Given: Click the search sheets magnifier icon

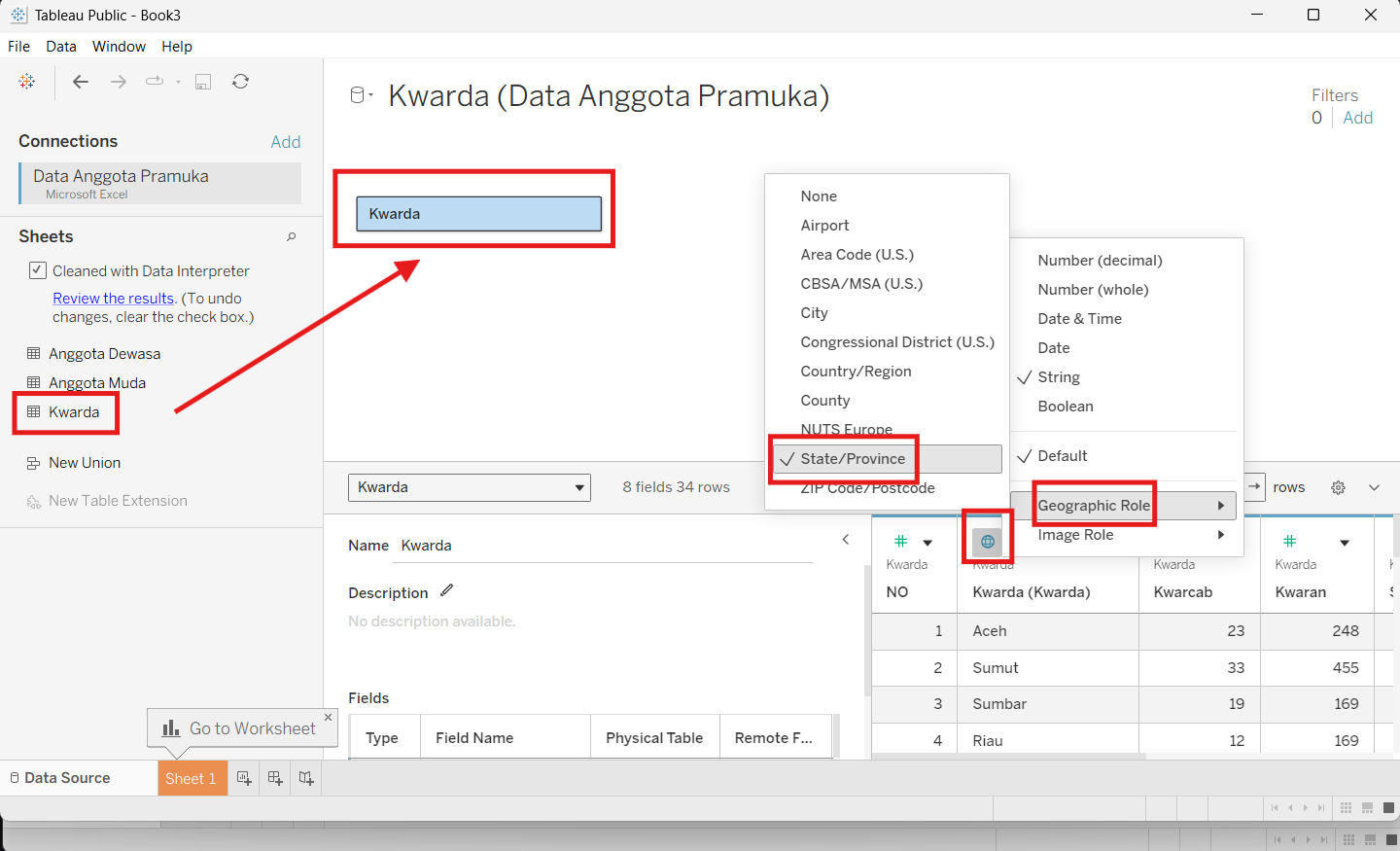Looking at the screenshot, I should pos(291,236).
